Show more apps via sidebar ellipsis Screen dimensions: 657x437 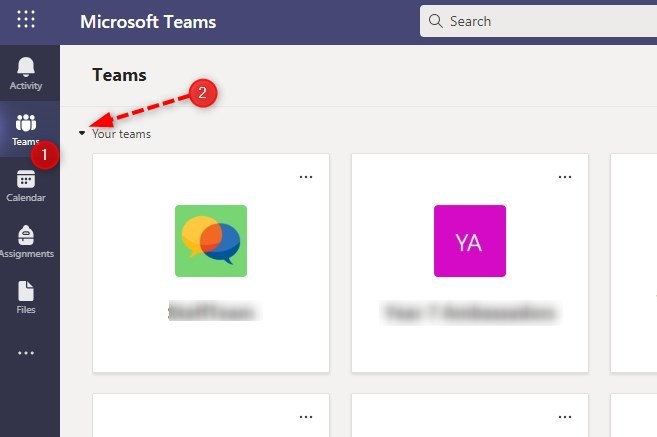pos(26,353)
